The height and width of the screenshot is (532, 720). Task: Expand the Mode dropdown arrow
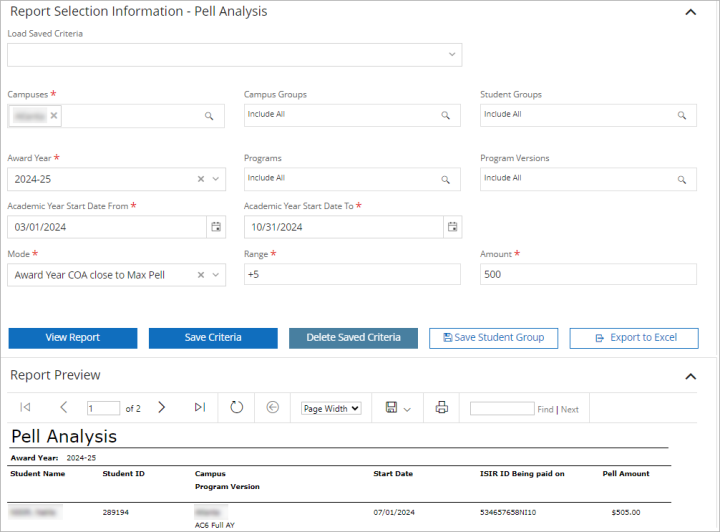[216, 275]
